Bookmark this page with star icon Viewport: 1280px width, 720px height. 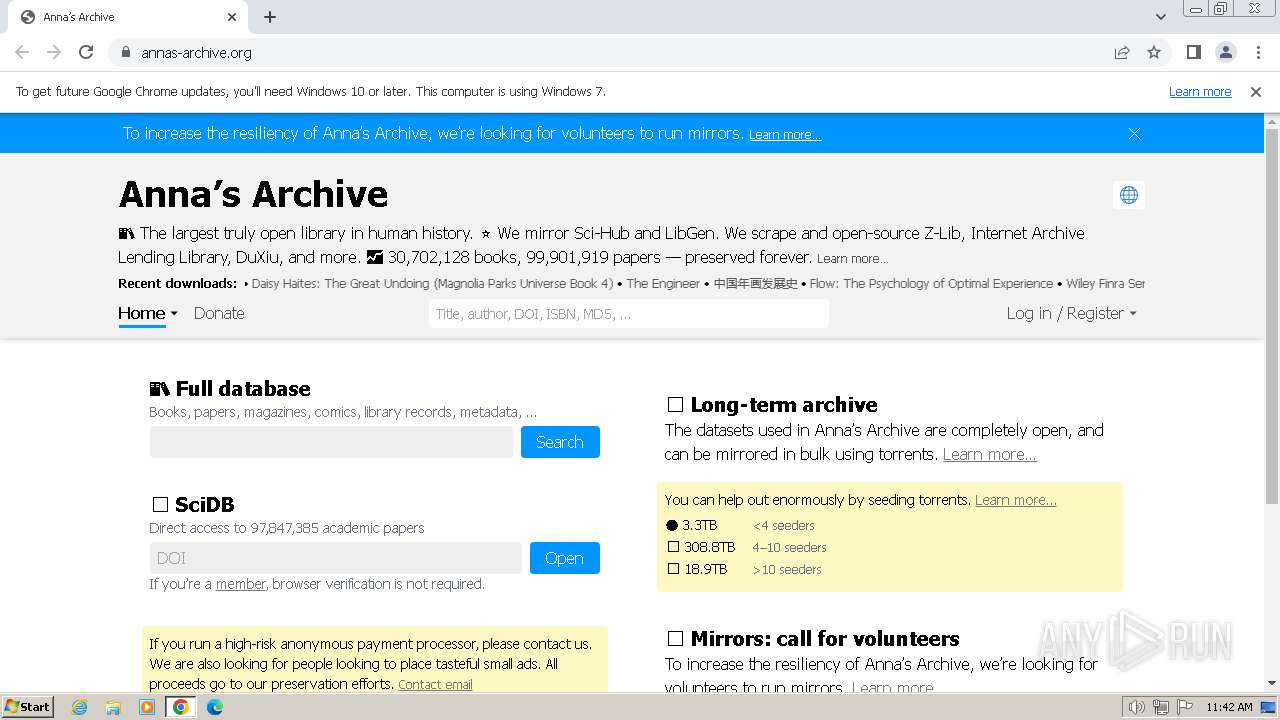click(x=1154, y=52)
